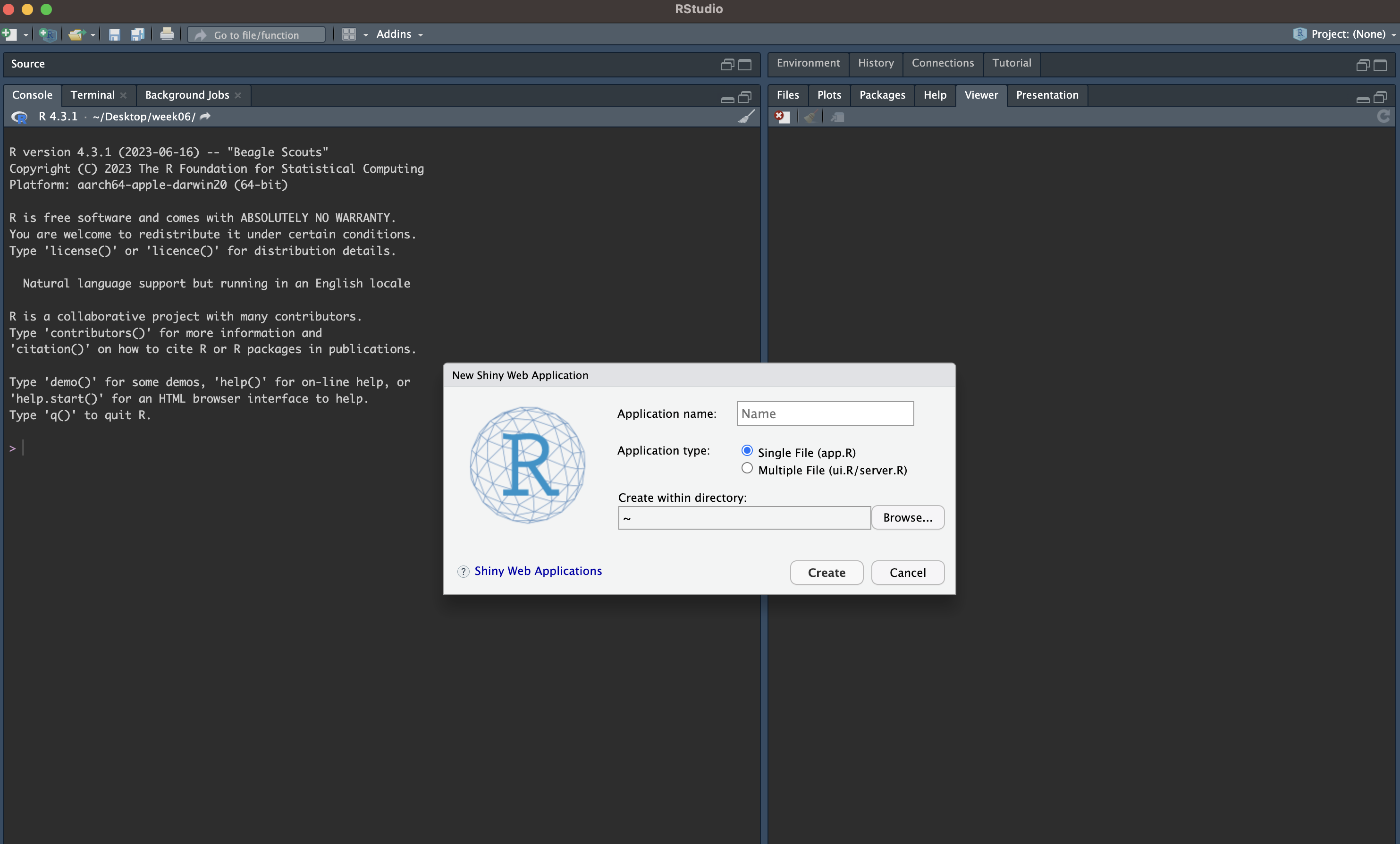Switch to the Plots tab

[829, 95]
